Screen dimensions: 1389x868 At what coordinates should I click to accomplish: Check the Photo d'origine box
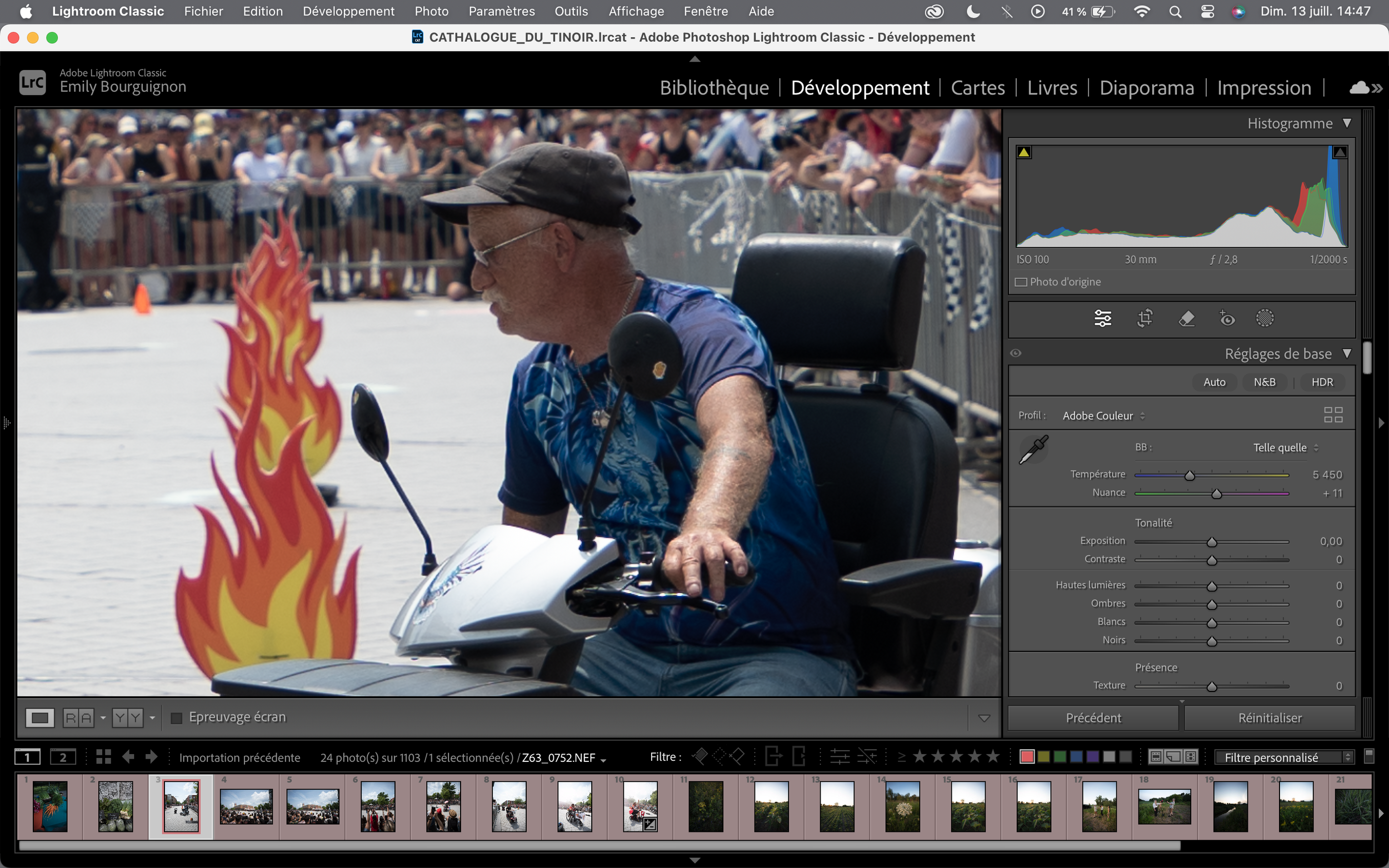point(1021,282)
